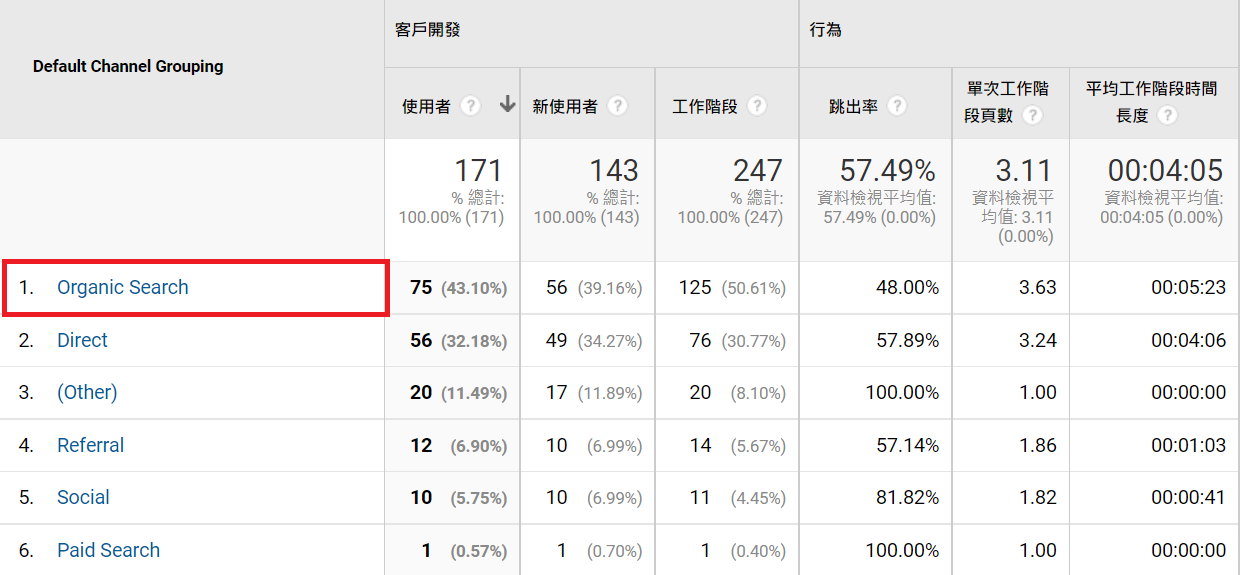
Task: Open the (Other) channel link
Action: coord(87,392)
